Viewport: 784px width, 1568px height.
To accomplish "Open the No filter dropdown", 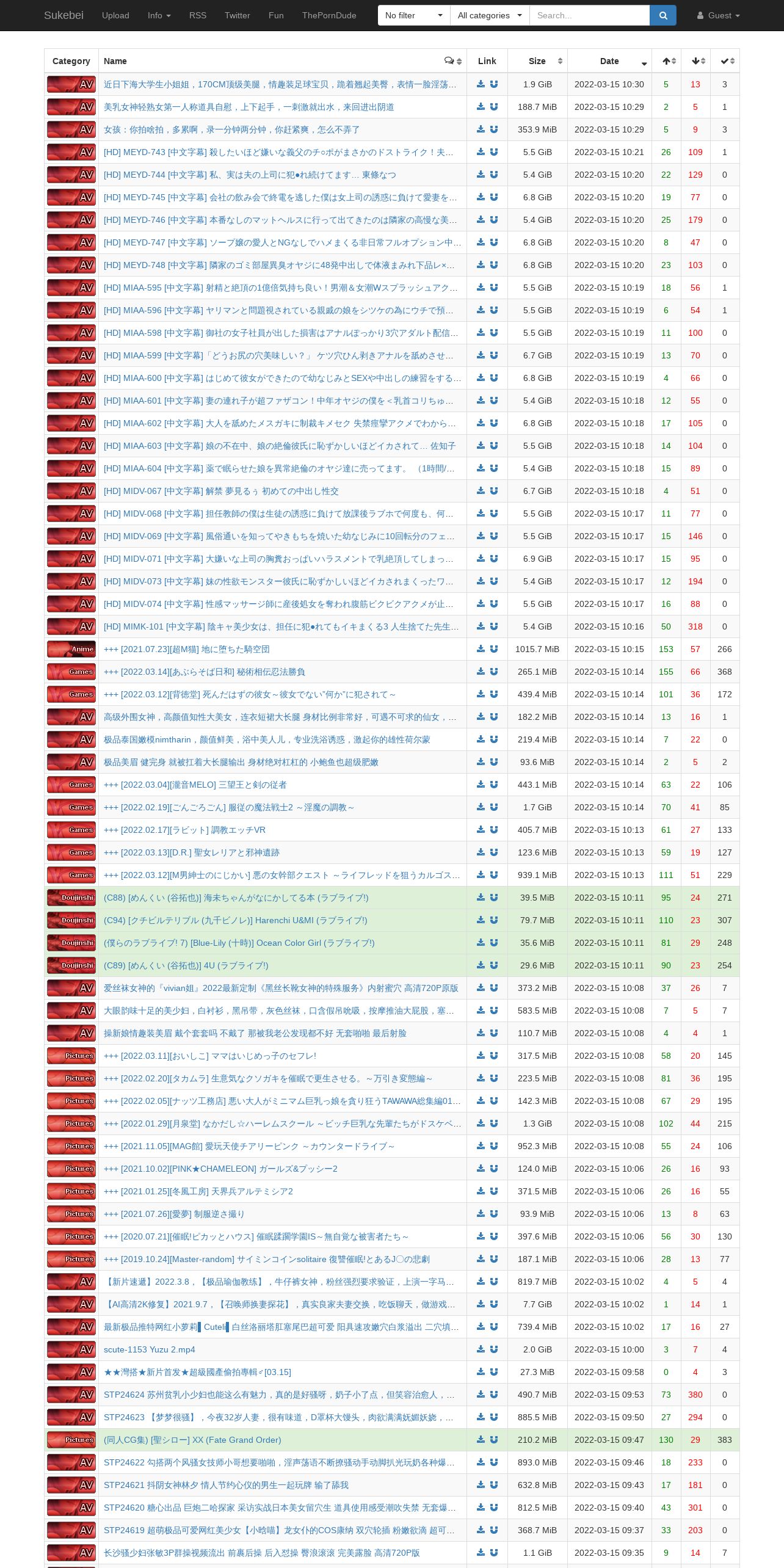I will pos(414,15).
